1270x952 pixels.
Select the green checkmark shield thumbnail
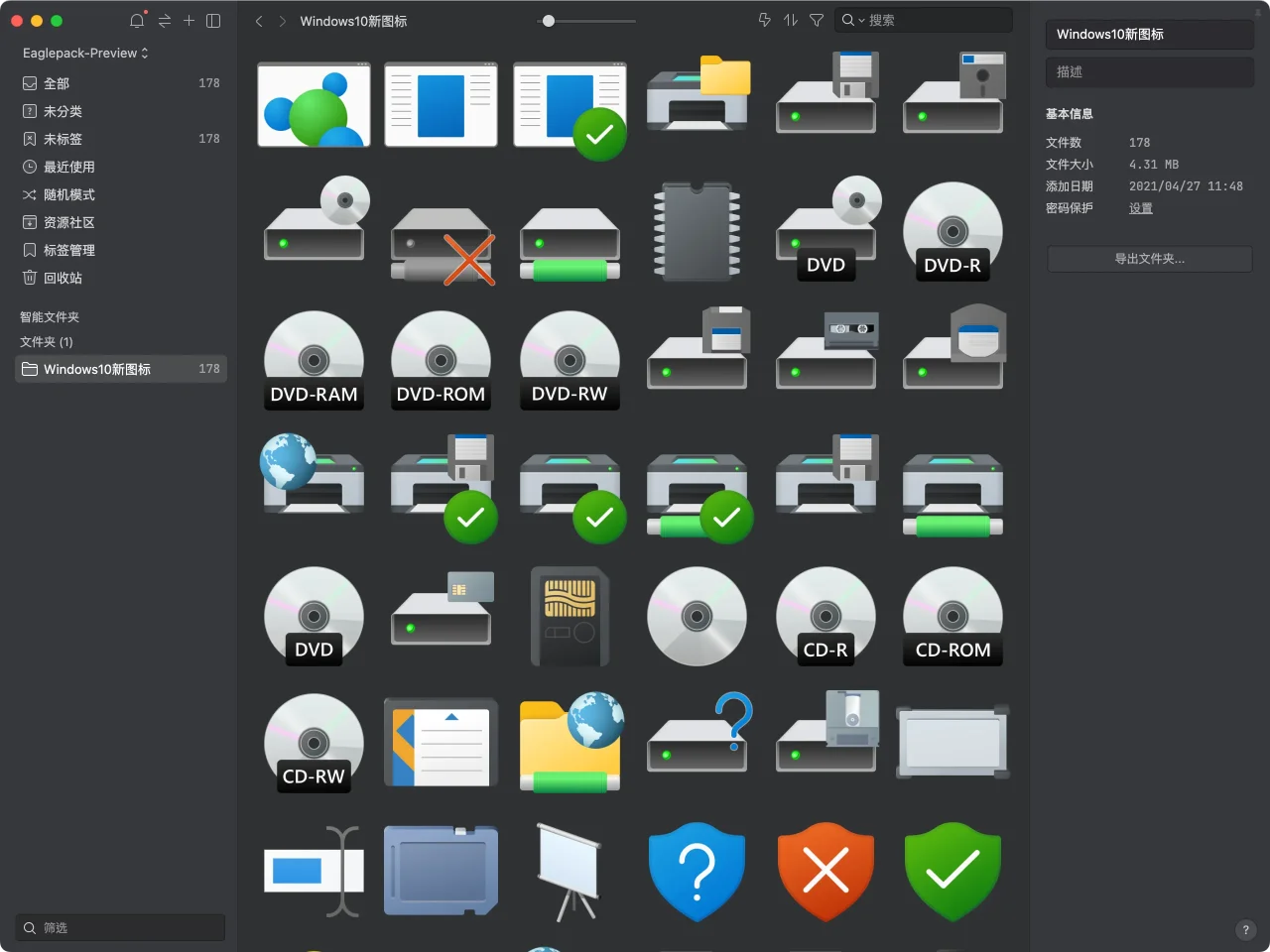point(952,872)
